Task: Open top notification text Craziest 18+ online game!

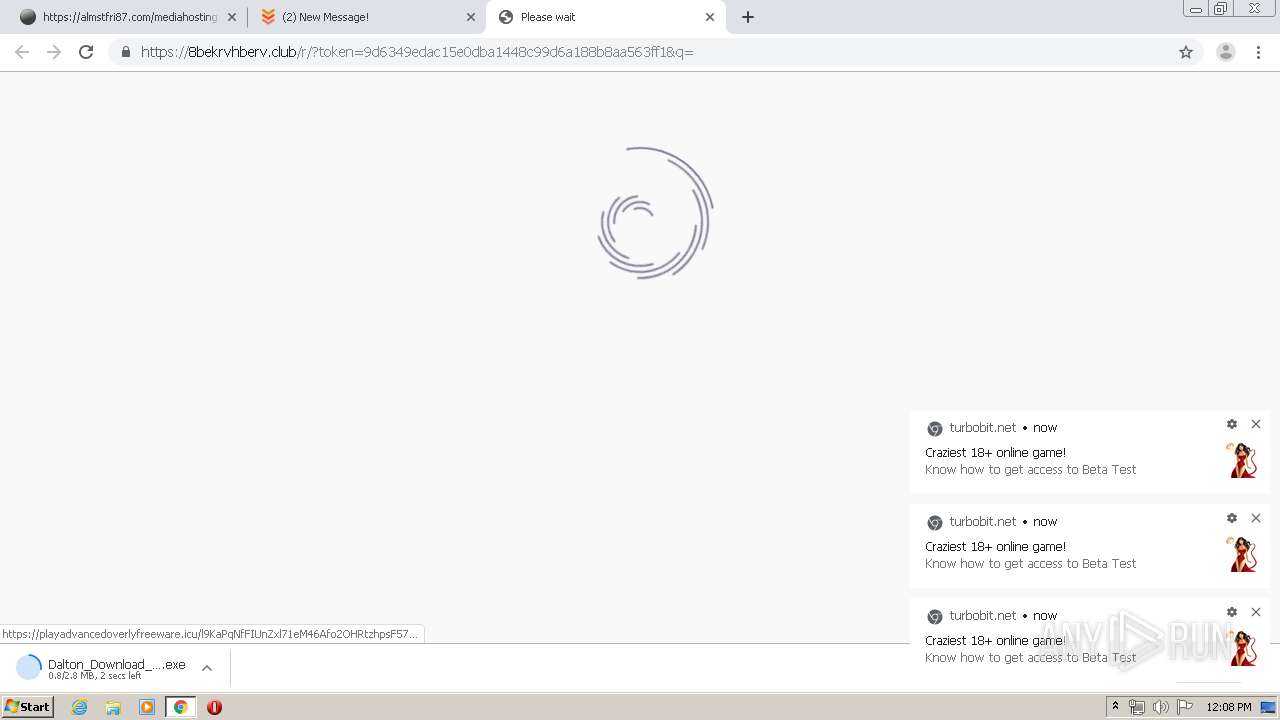Action: tap(995, 452)
